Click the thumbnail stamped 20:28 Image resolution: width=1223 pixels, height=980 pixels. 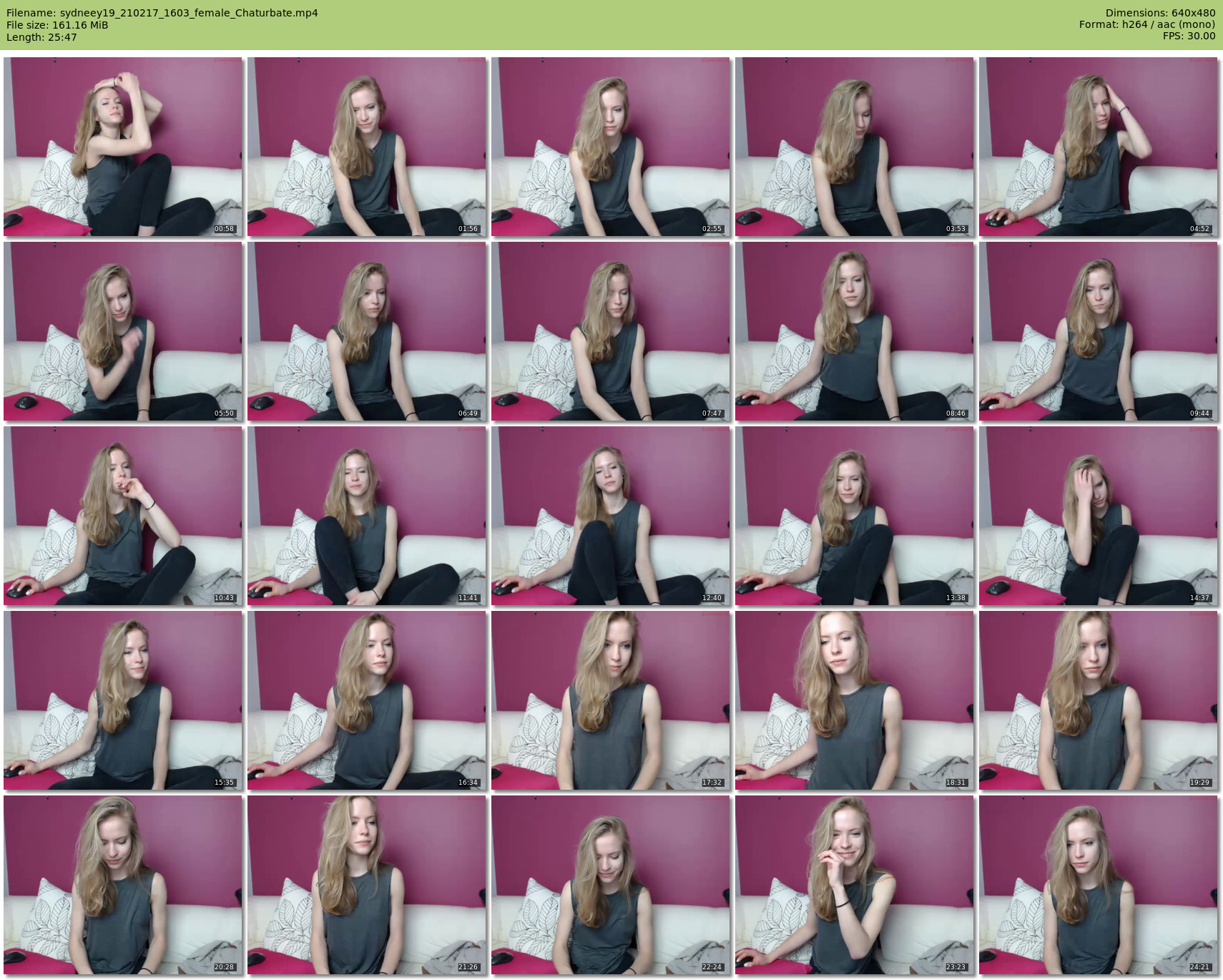[x=123, y=885]
